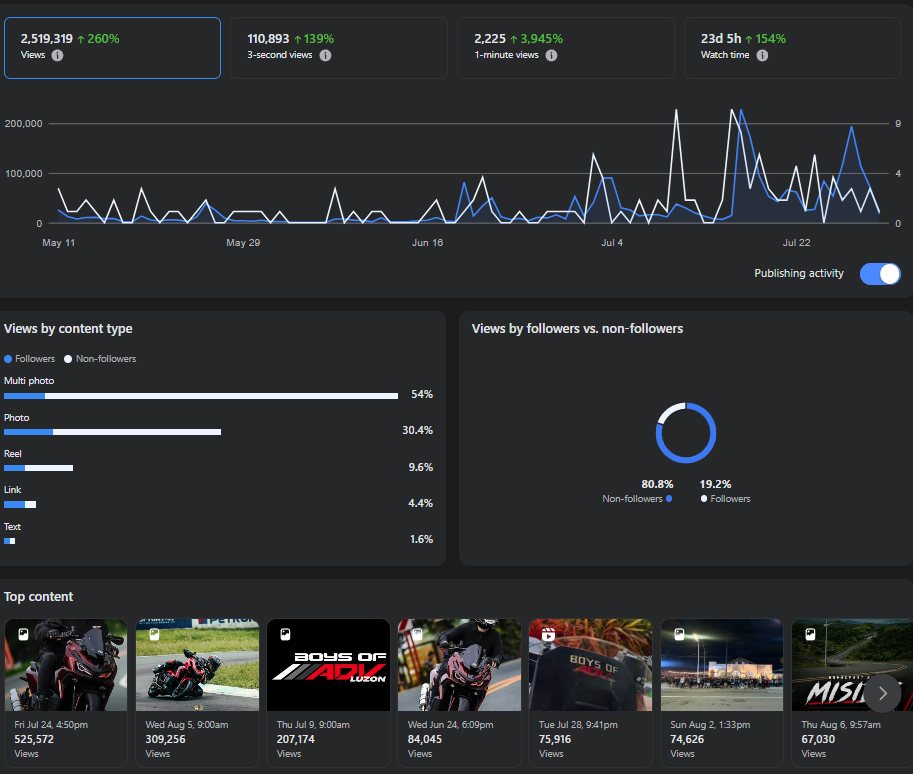Show next top content with arrow button

click(x=883, y=694)
